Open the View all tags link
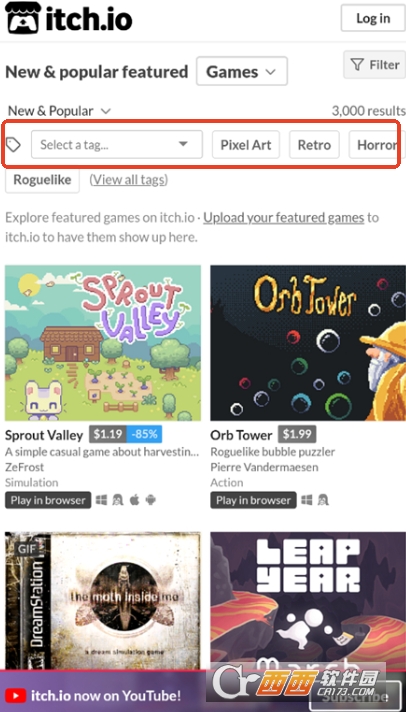Viewport: 406px width, 712px height. pos(129,180)
